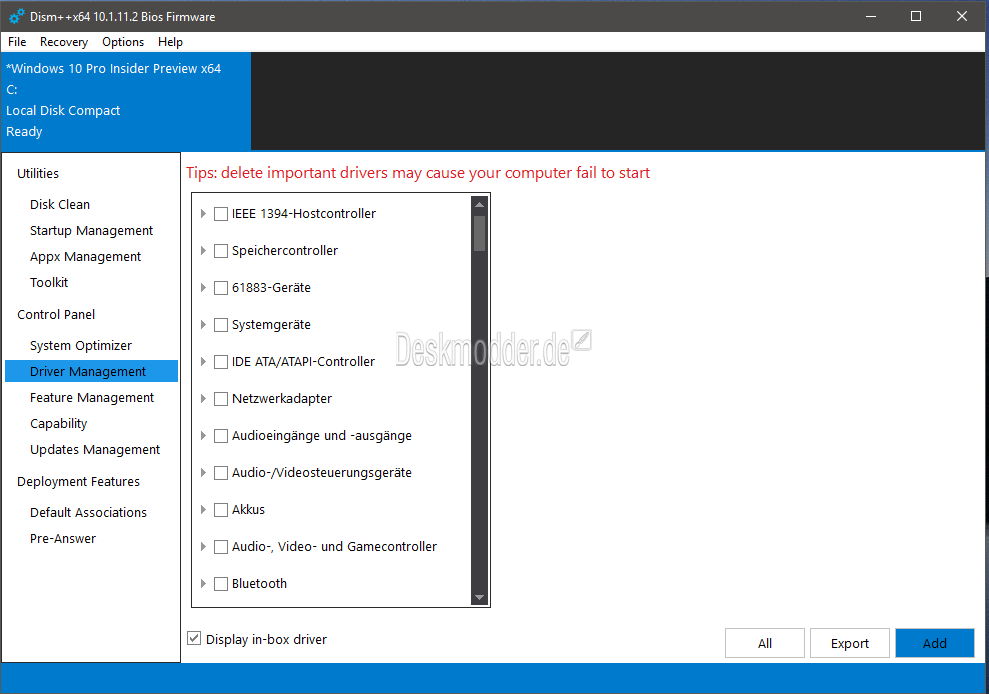Check the Speichercontroller checkbox

pyautogui.click(x=221, y=251)
